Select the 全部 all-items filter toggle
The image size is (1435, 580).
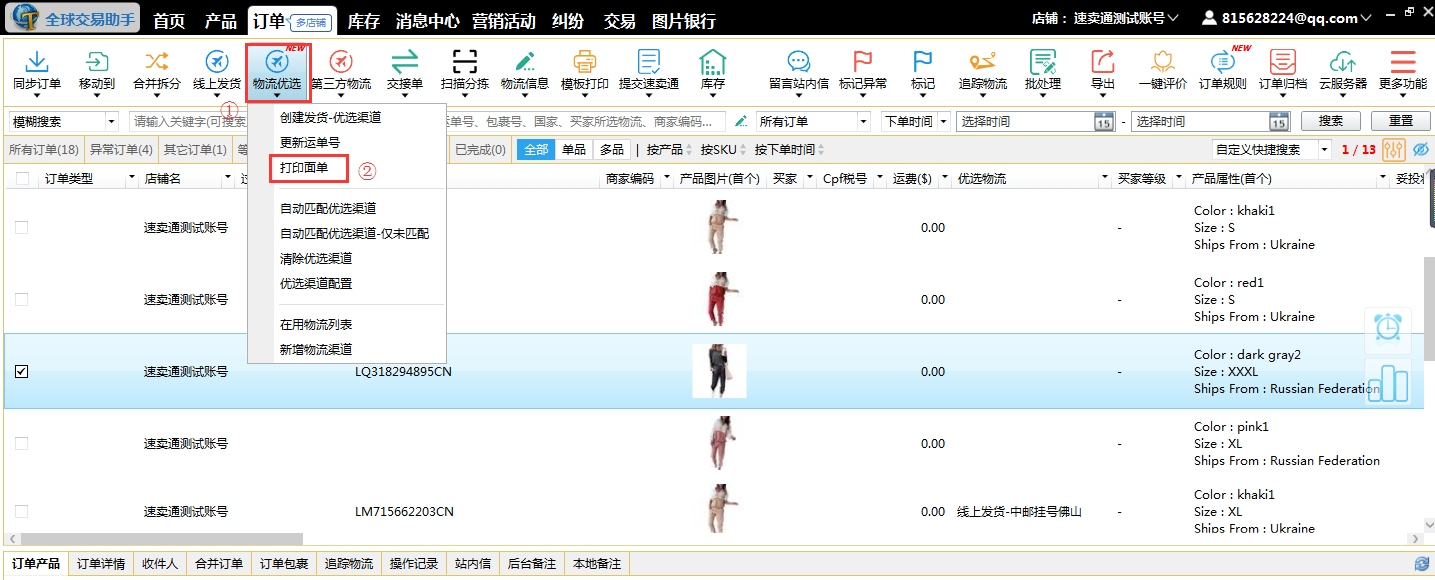pos(535,150)
